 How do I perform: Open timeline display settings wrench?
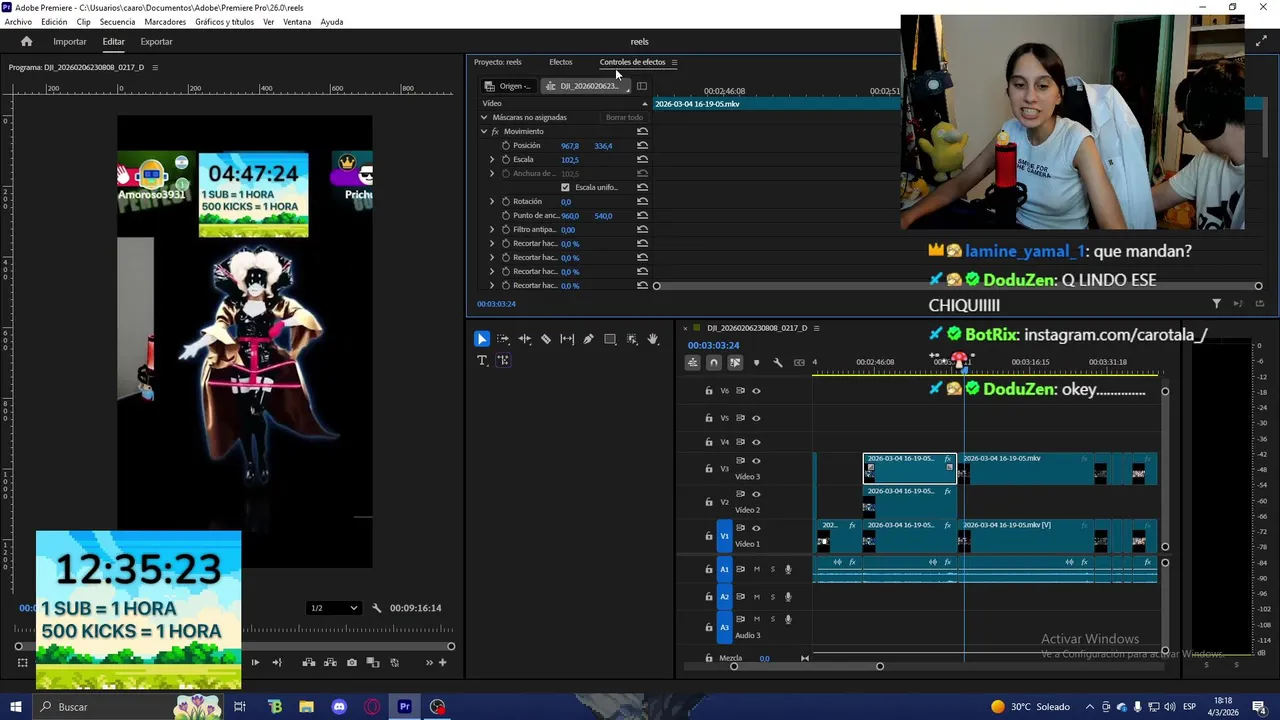coord(777,362)
